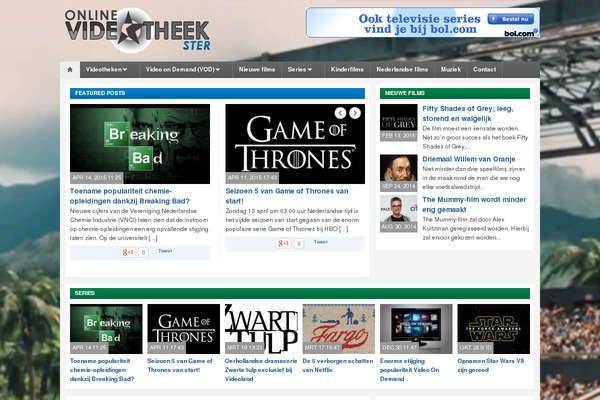Open Series-section link Toename populariteit chemie-opleidingen

point(102,370)
